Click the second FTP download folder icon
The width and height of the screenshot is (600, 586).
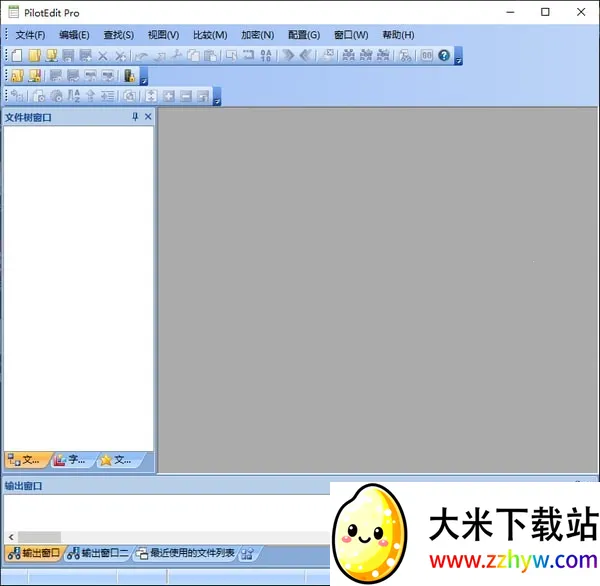pyautogui.click(x=34, y=76)
